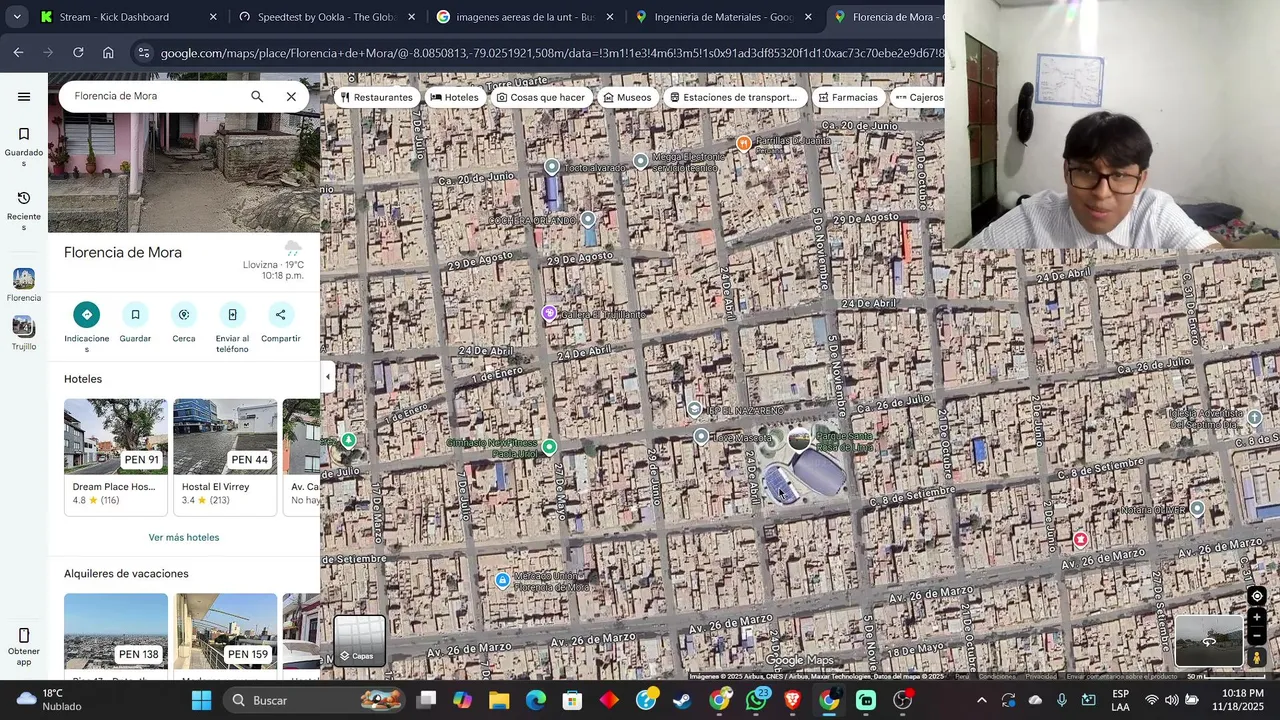Switch to Stream - Kick Dashboard tab
The width and height of the screenshot is (1280, 720).
[x=128, y=17]
